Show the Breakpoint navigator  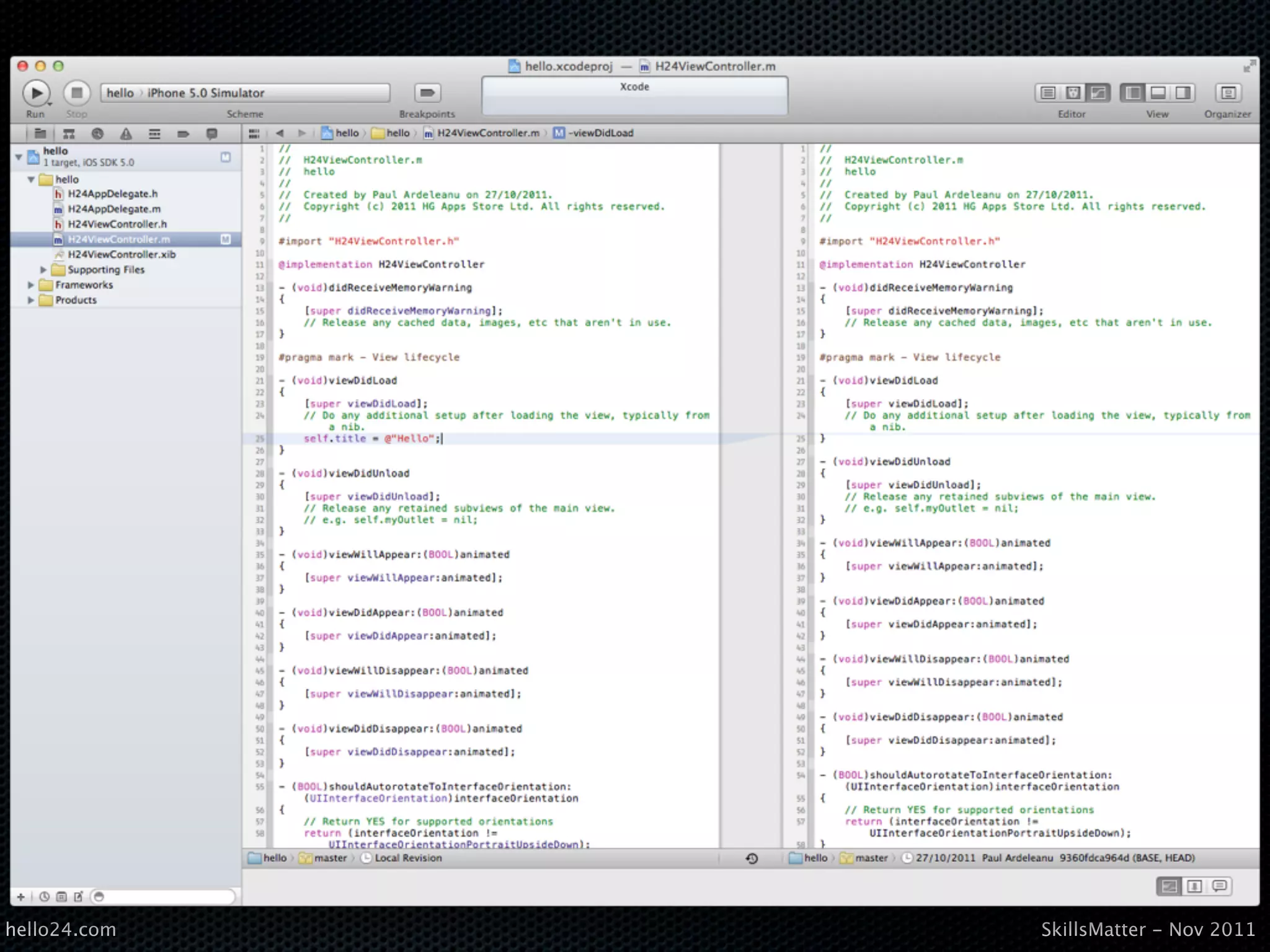point(183,134)
